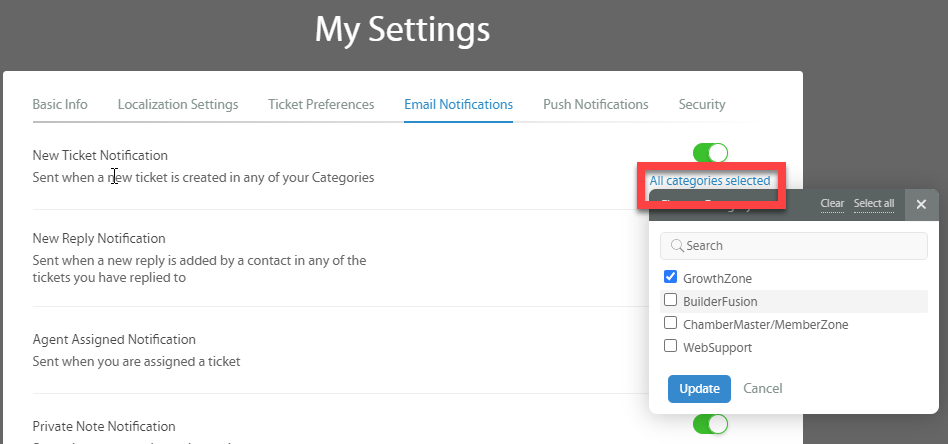The image size is (948, 444).
Task: Switch to the Basic Info tab
Action: [x=60, y=104]
